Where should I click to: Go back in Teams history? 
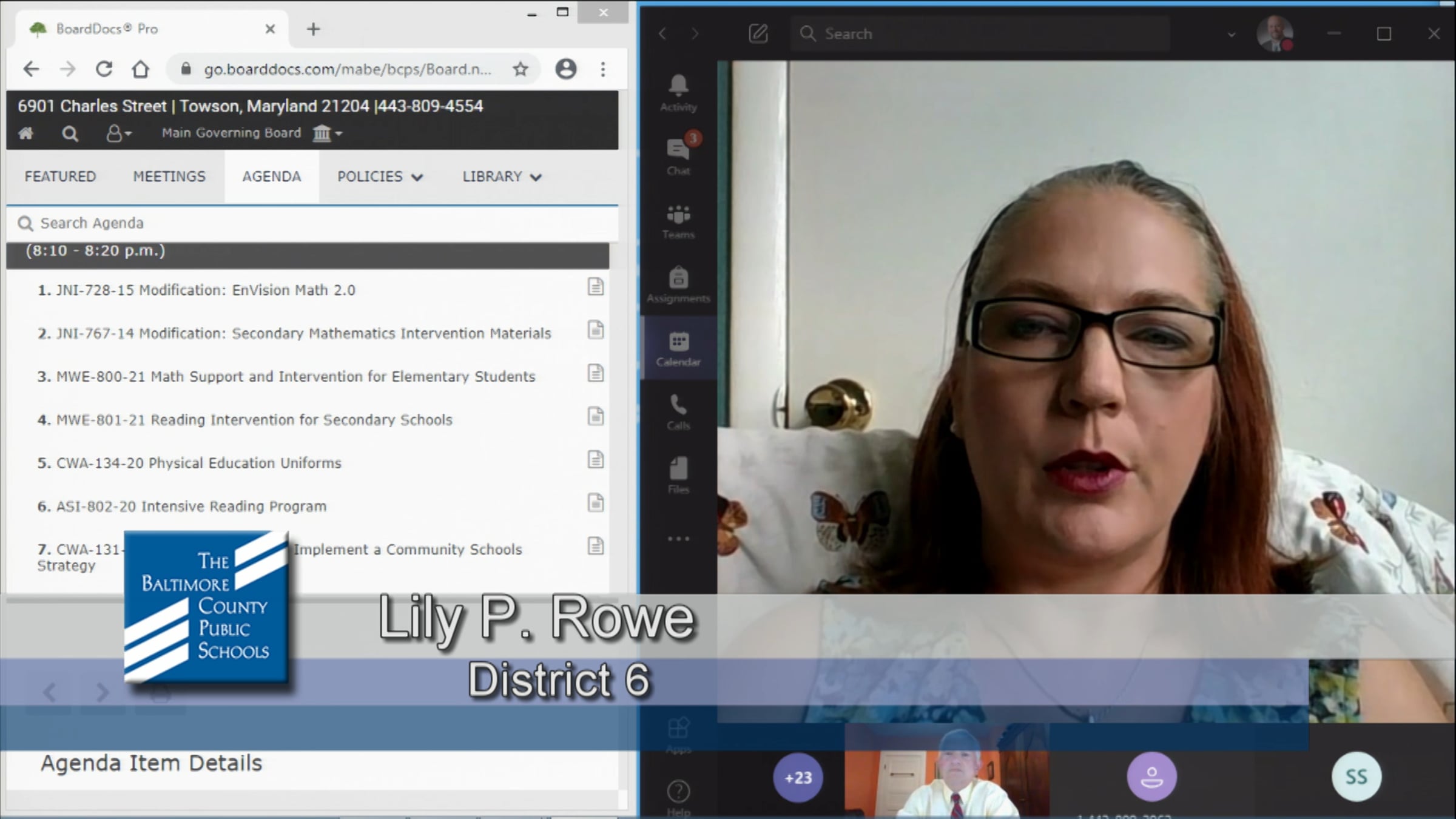[662, 33]
